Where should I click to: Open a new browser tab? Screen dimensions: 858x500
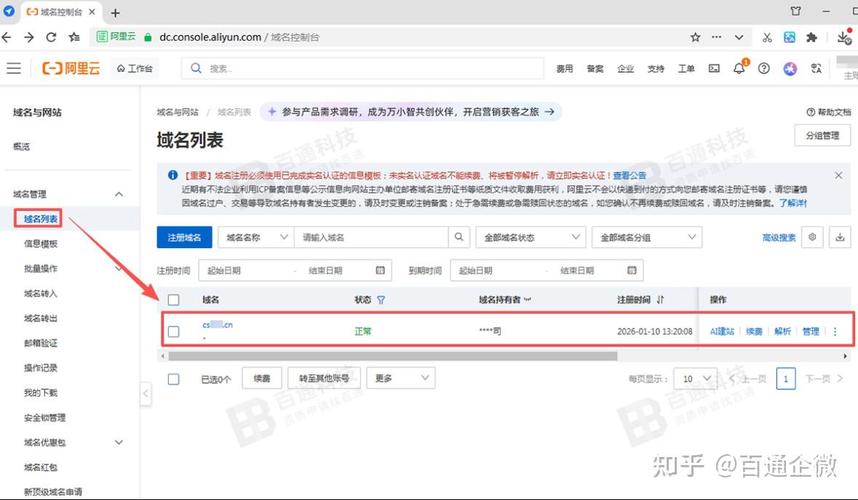(x=115, y=13)
